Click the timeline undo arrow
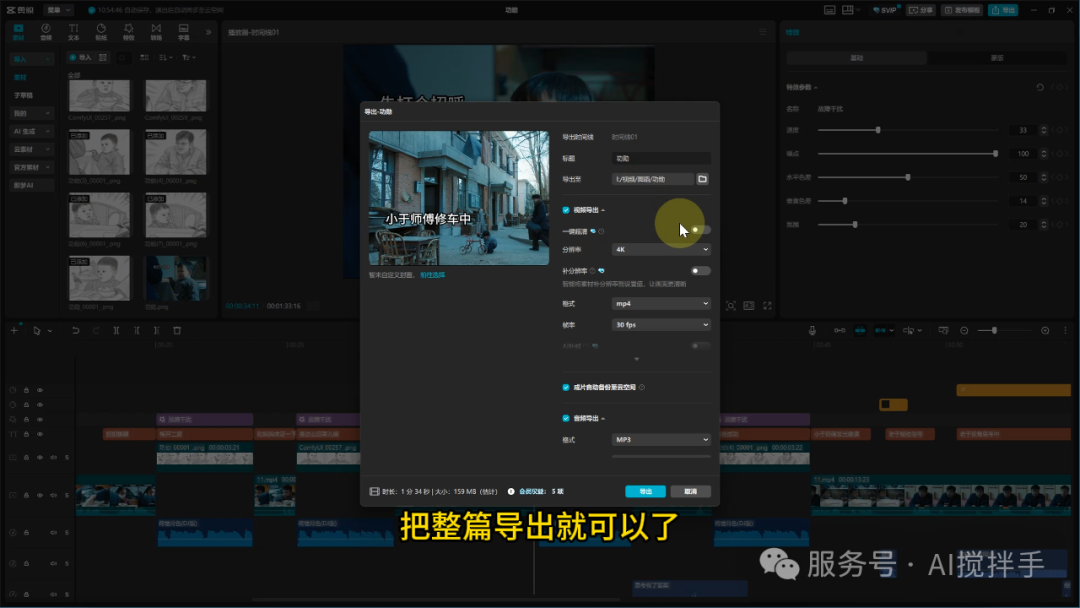Image resolution: width=1080 pixels, height=608 pixels. coord(75,331)
